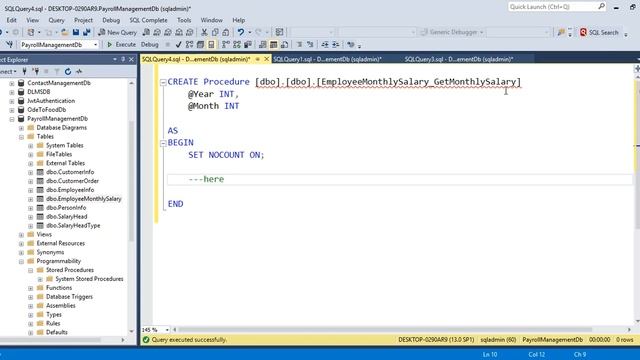Collapse the Tables folder
Viewport: 640px width, 360px height.
(x=21, y=137)
